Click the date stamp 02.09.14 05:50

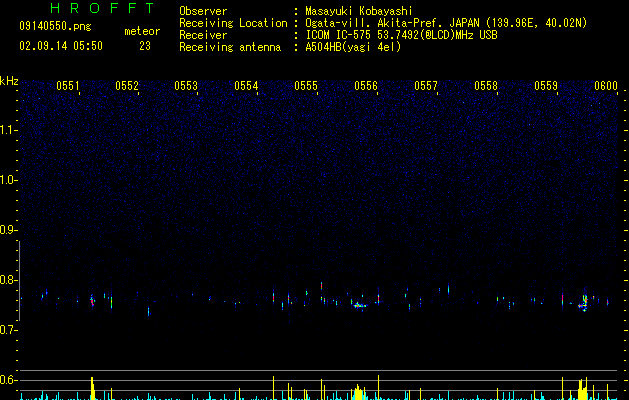tap(61, 46)
